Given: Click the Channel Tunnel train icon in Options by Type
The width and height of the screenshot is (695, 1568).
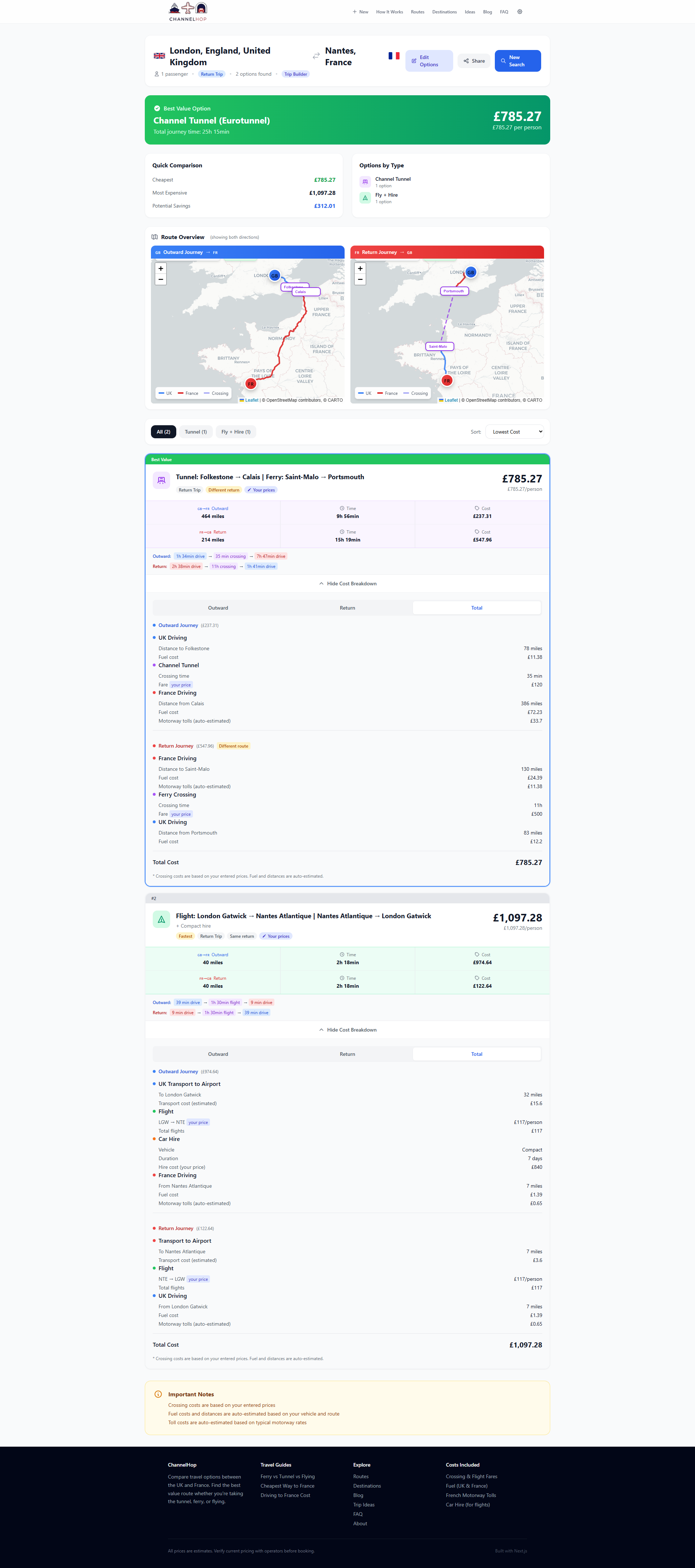Looking at the screenshot, I should (x=365, y=182).
